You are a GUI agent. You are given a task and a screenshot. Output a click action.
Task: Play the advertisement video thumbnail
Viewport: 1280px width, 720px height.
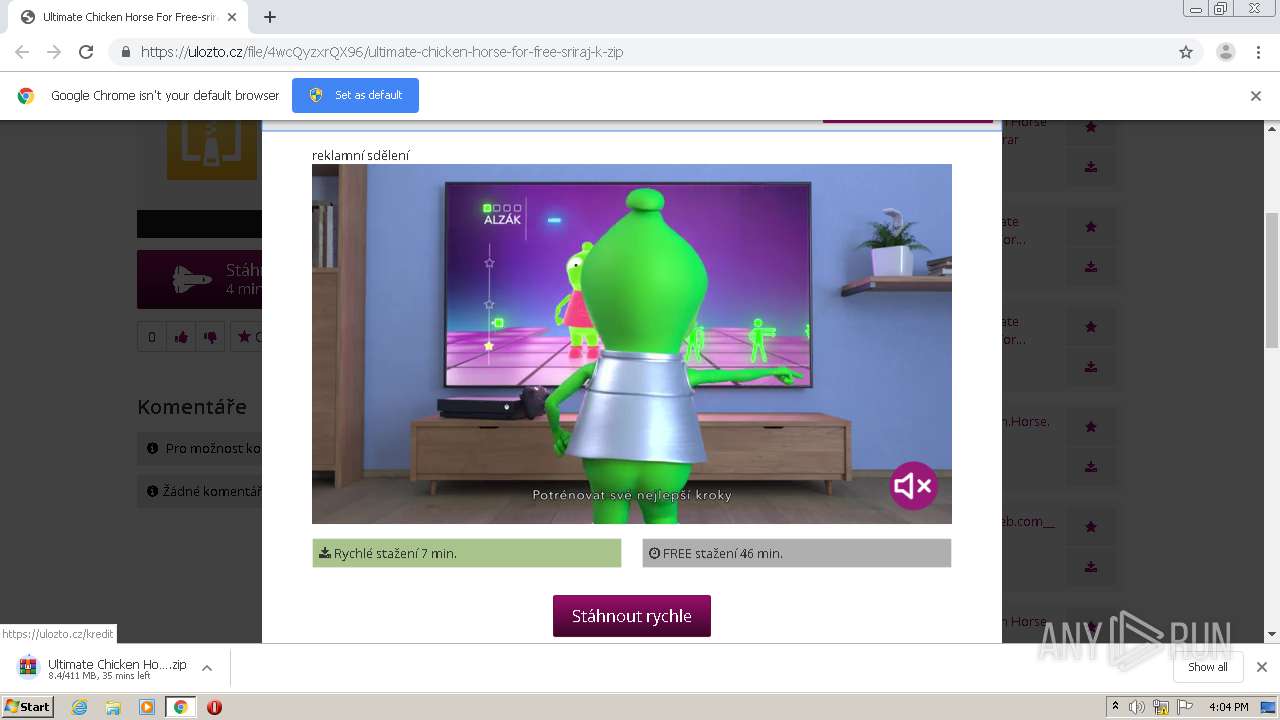(x=632, y=344)
